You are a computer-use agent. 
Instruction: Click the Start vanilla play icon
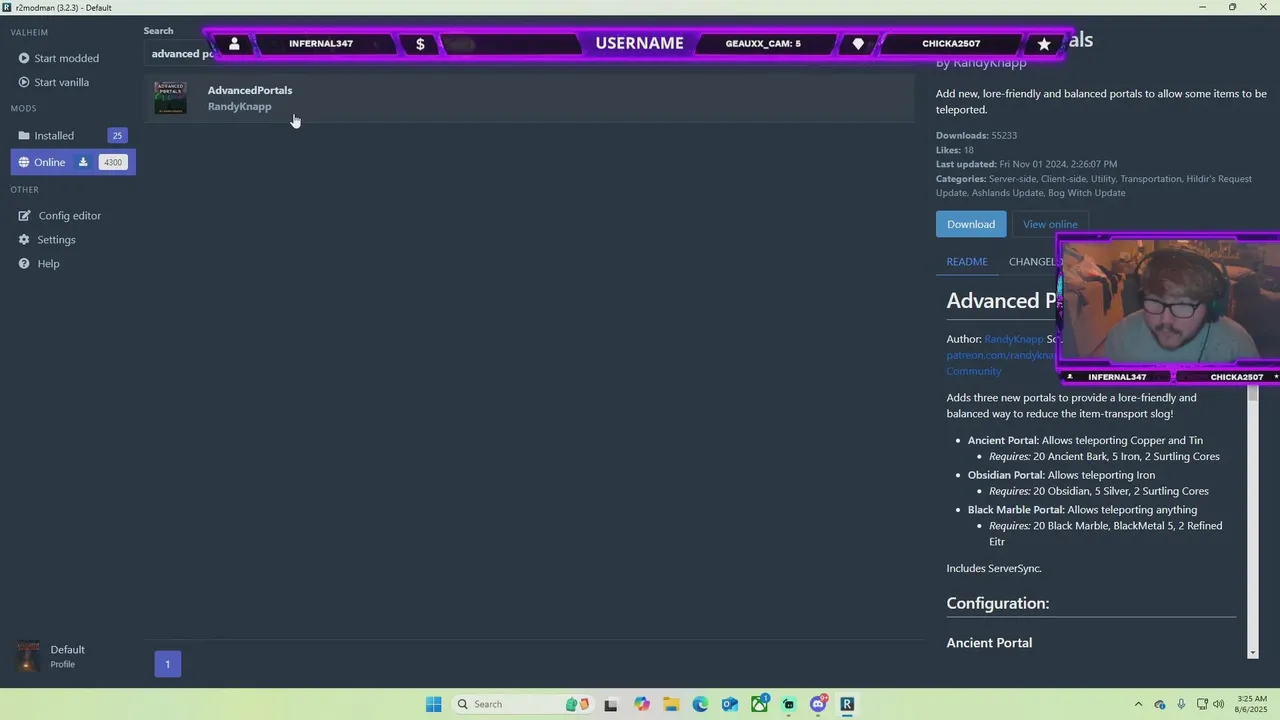pos(24,82)
